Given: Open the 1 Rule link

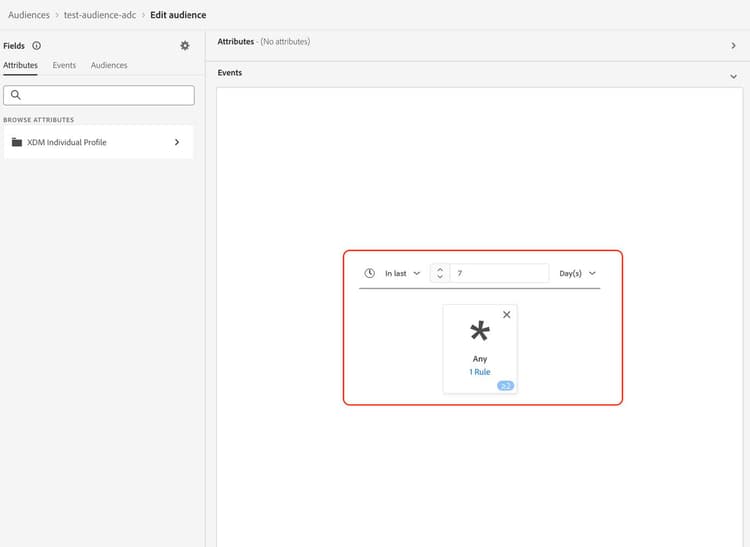Looking at the screenshot, I should [x=480, y=372].
